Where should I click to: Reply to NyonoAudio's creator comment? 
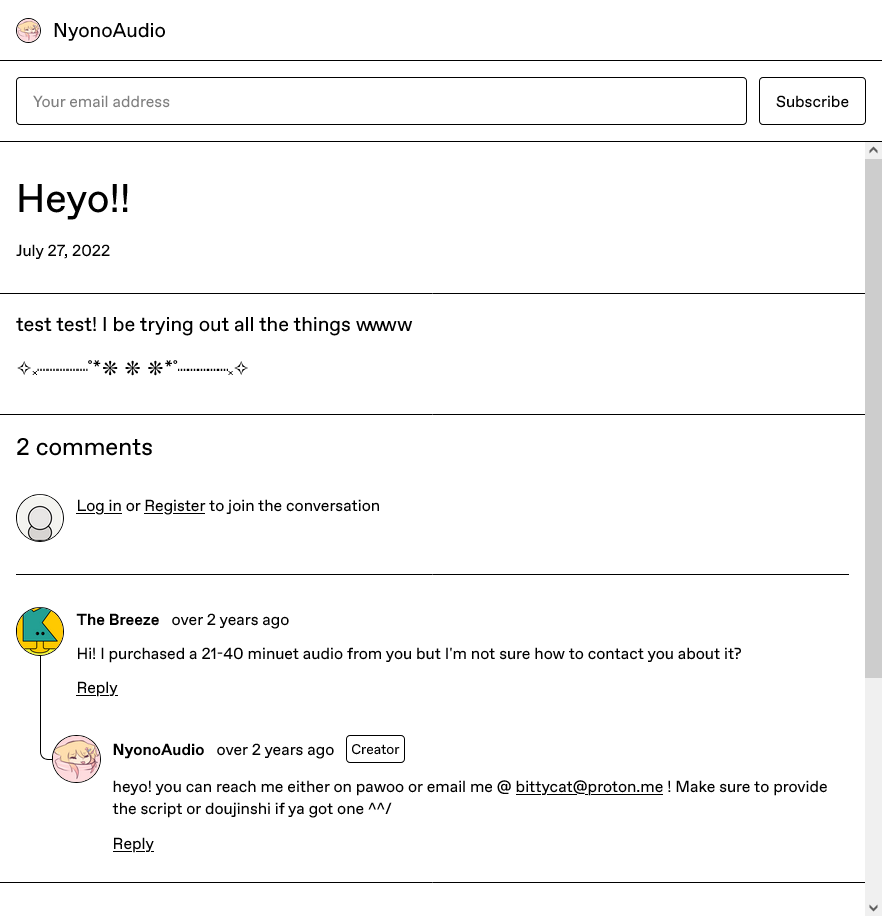pyautogui.click(x=133, y=844)
